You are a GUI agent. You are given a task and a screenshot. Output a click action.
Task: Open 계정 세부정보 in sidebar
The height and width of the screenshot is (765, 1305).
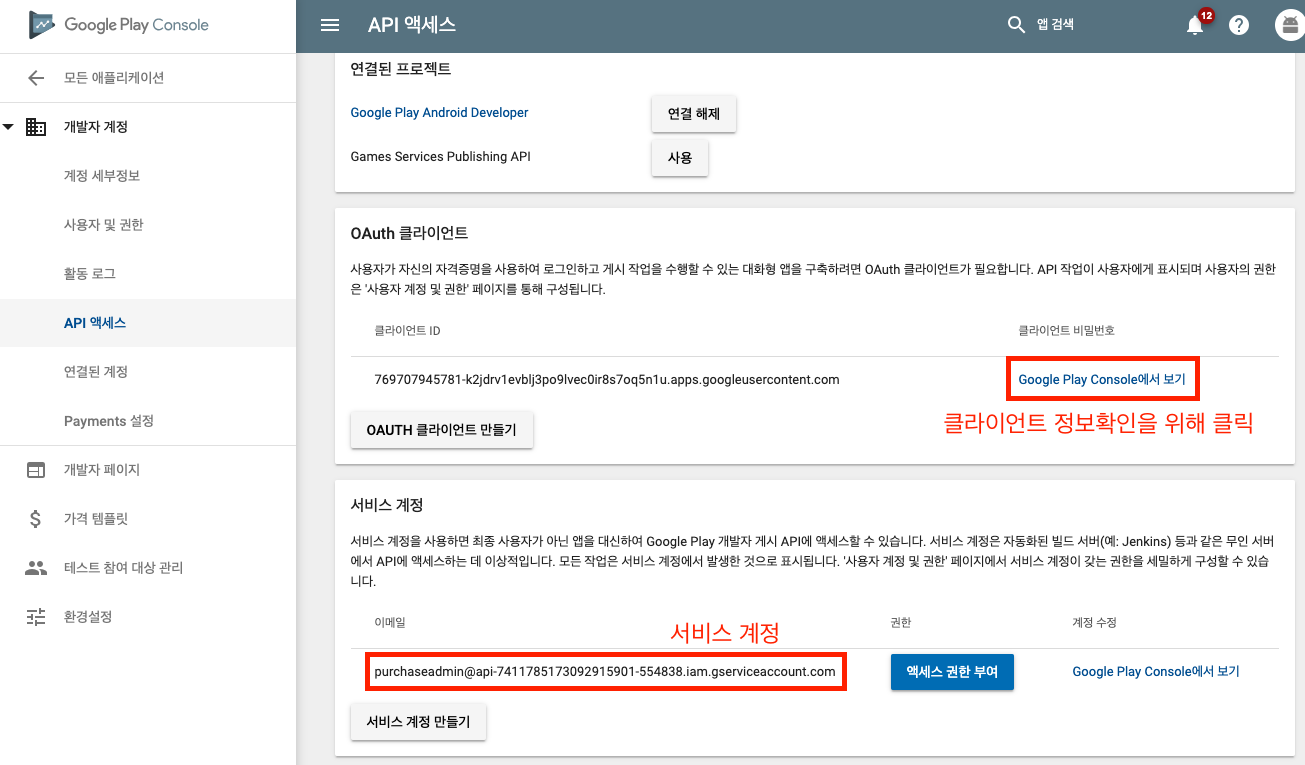(102, 176)
